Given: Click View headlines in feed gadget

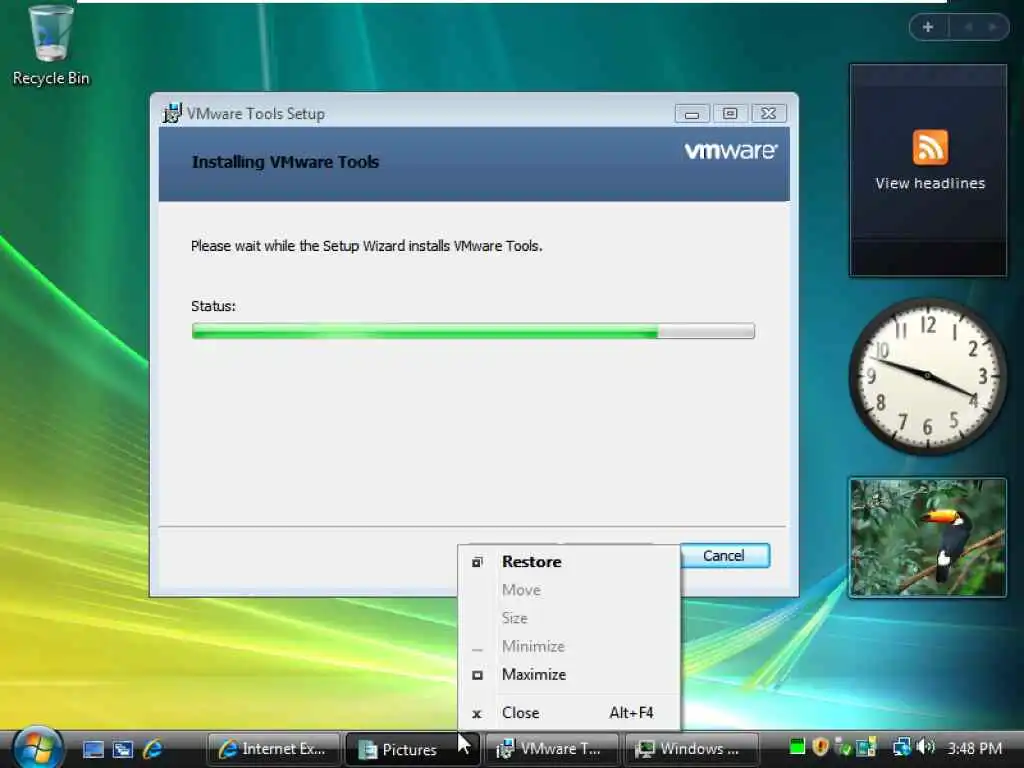Looking at the screenshot, I should (930, 184).
